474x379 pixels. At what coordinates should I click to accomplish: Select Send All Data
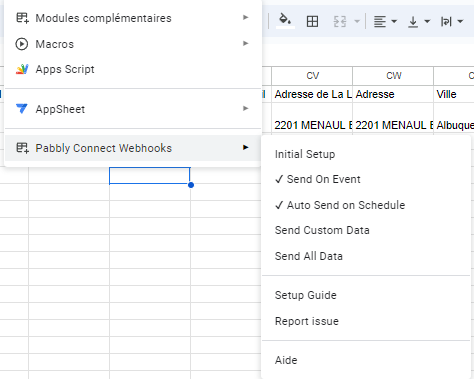coord(366,256)
